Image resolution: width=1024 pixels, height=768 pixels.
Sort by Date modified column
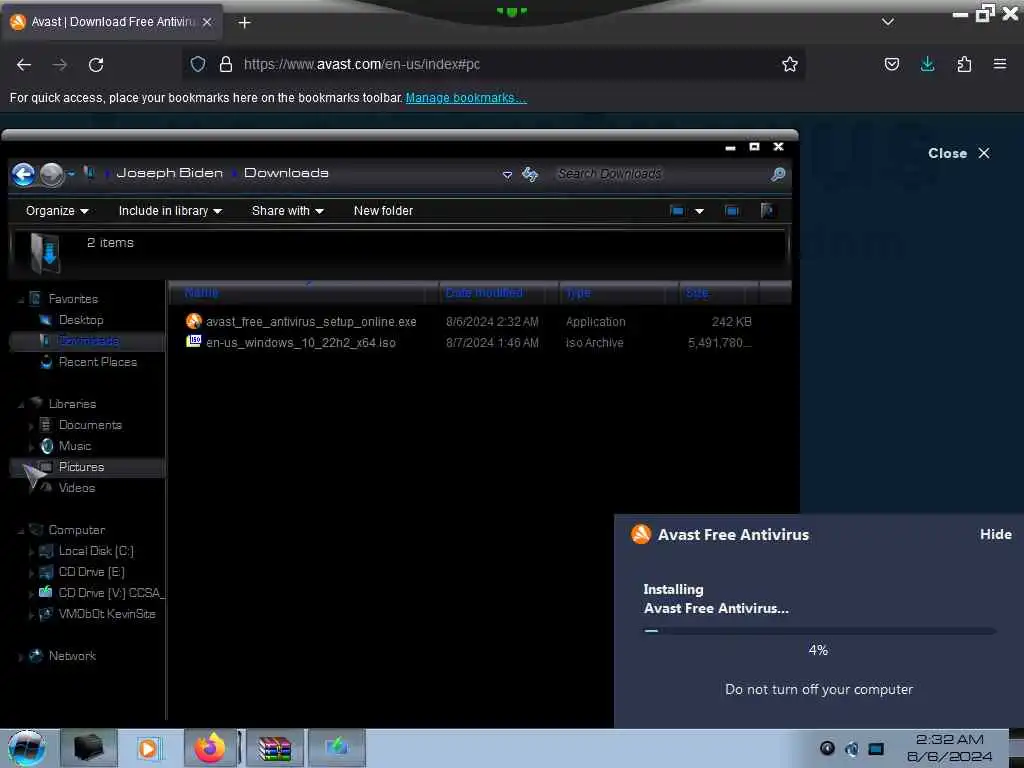click(499, 293)
